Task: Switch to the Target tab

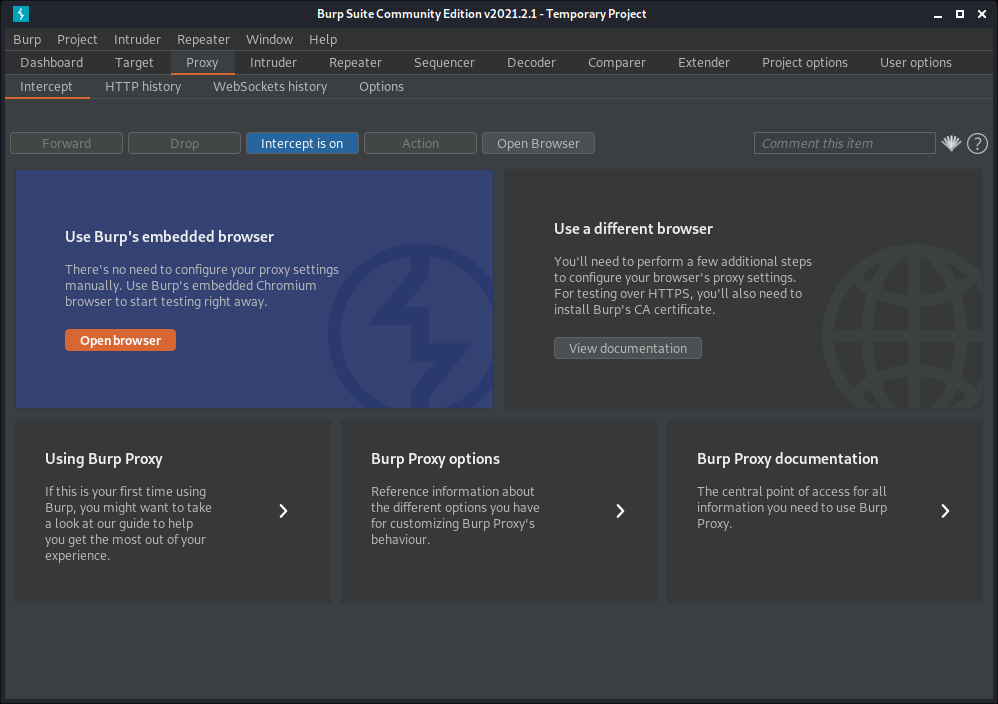Action: 134,62
